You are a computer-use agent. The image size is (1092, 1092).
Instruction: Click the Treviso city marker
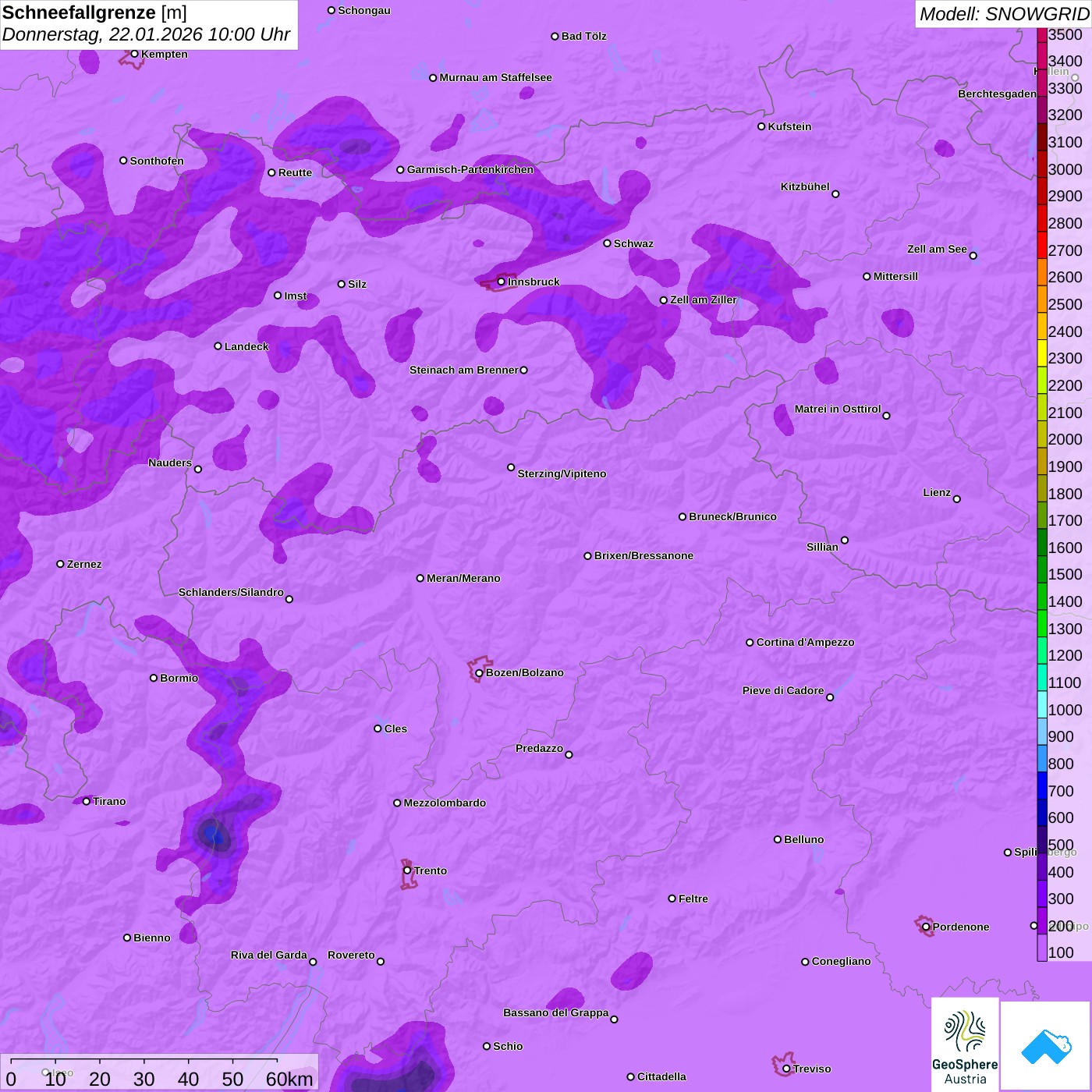(786, 1069)
